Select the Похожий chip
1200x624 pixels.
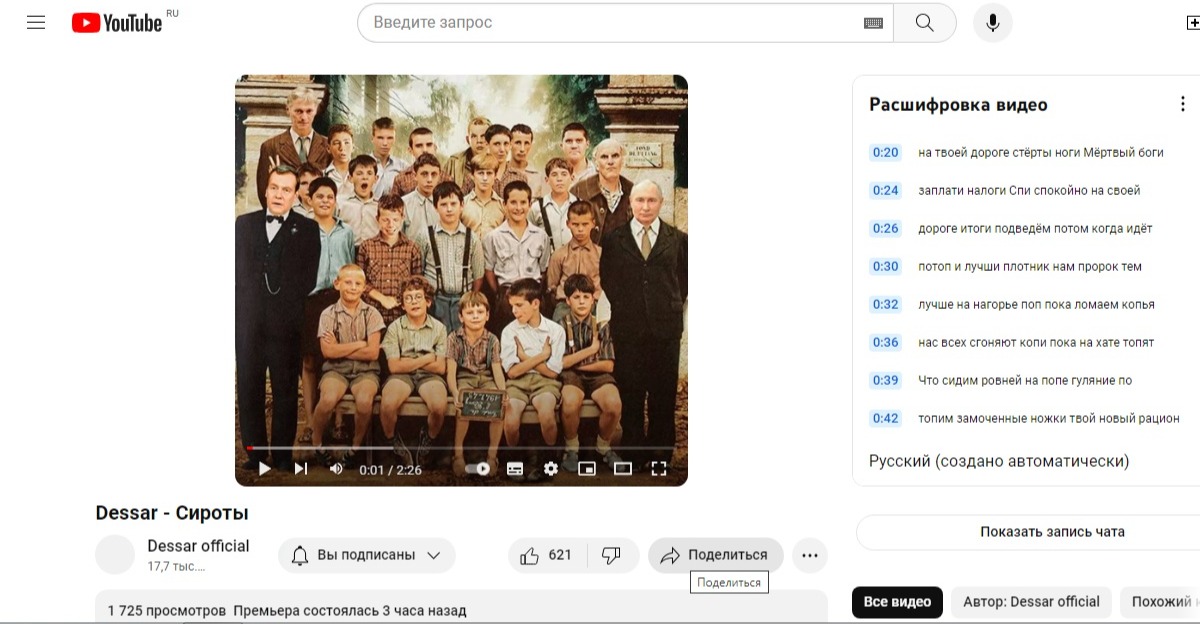[x=1162, y=602]
